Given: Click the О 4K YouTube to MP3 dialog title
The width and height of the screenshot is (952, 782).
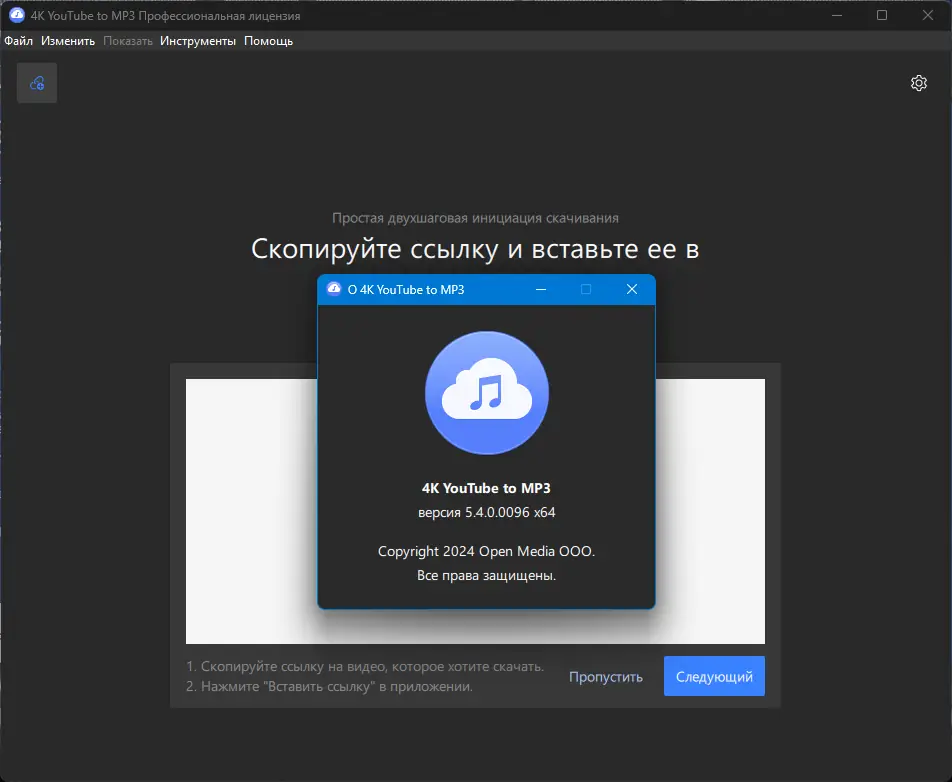Looking at the screenshot, I should coord(406,290).
